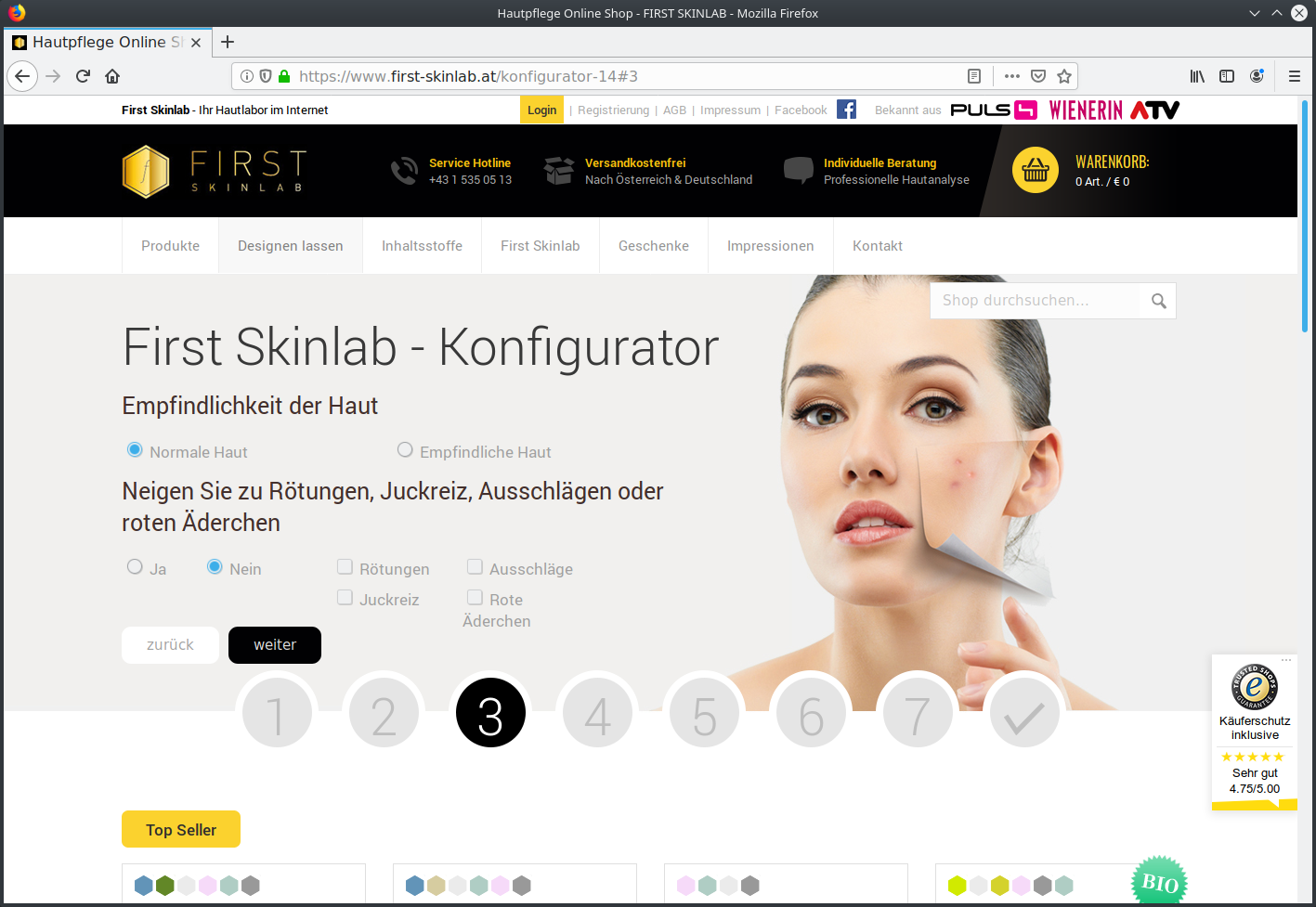This screenshot has height=907, width=1316.
Task: Jump to configurator step 7
Action: [918, 713]
